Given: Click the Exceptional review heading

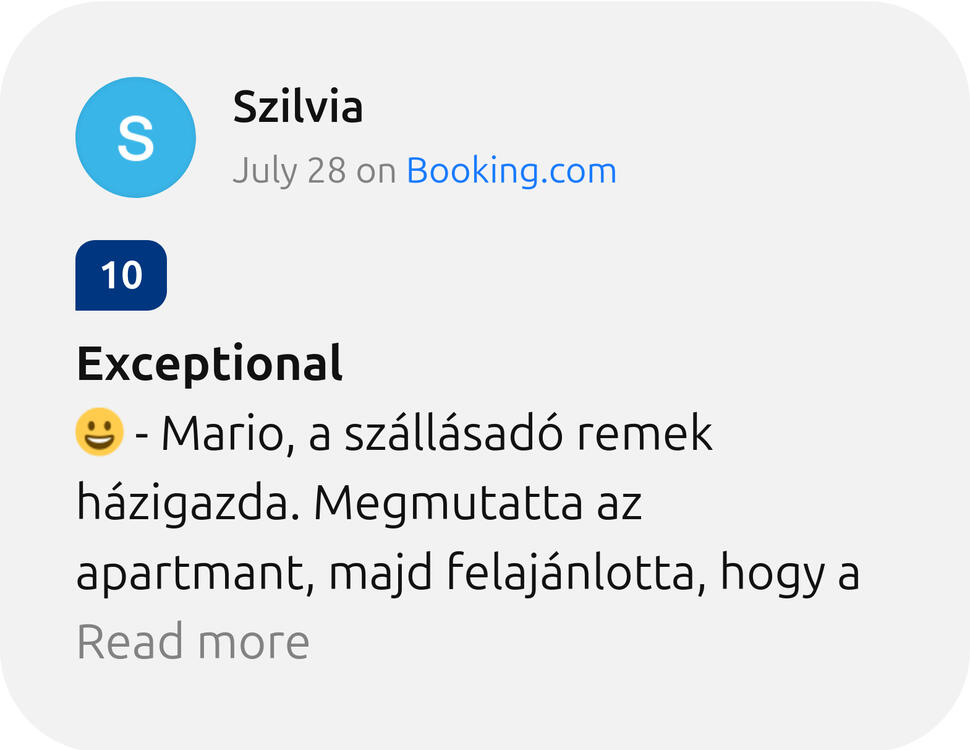Looking at the screenshot, I should [x=210, y=363].
